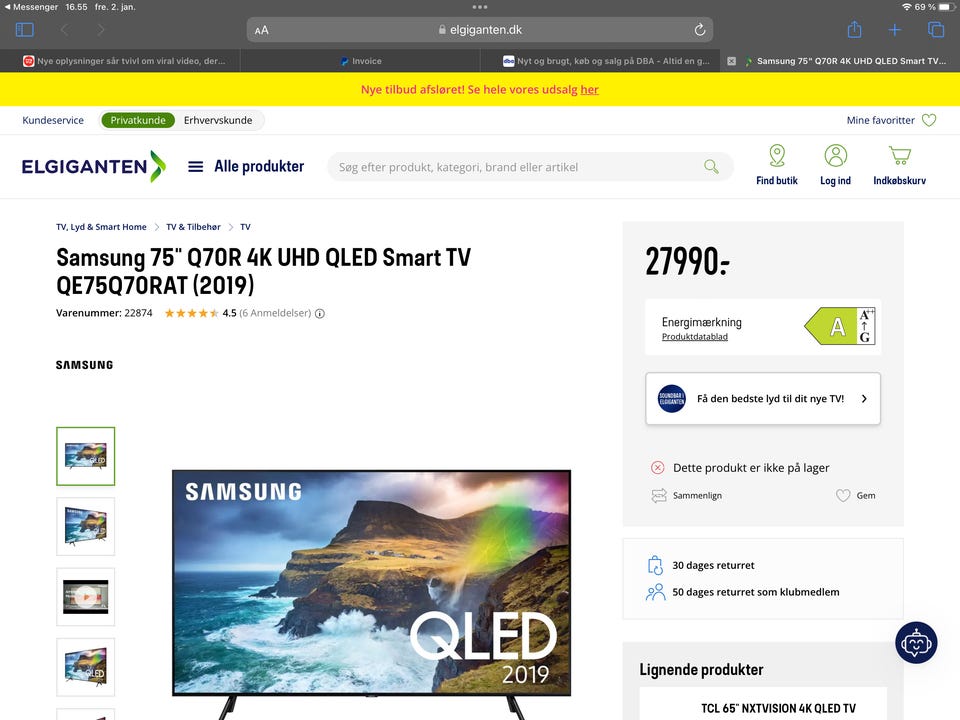Image resolution: width=960 pixels, height=720 pixels.
Task: Open the AA reader options menu
Action: (261, 30)
